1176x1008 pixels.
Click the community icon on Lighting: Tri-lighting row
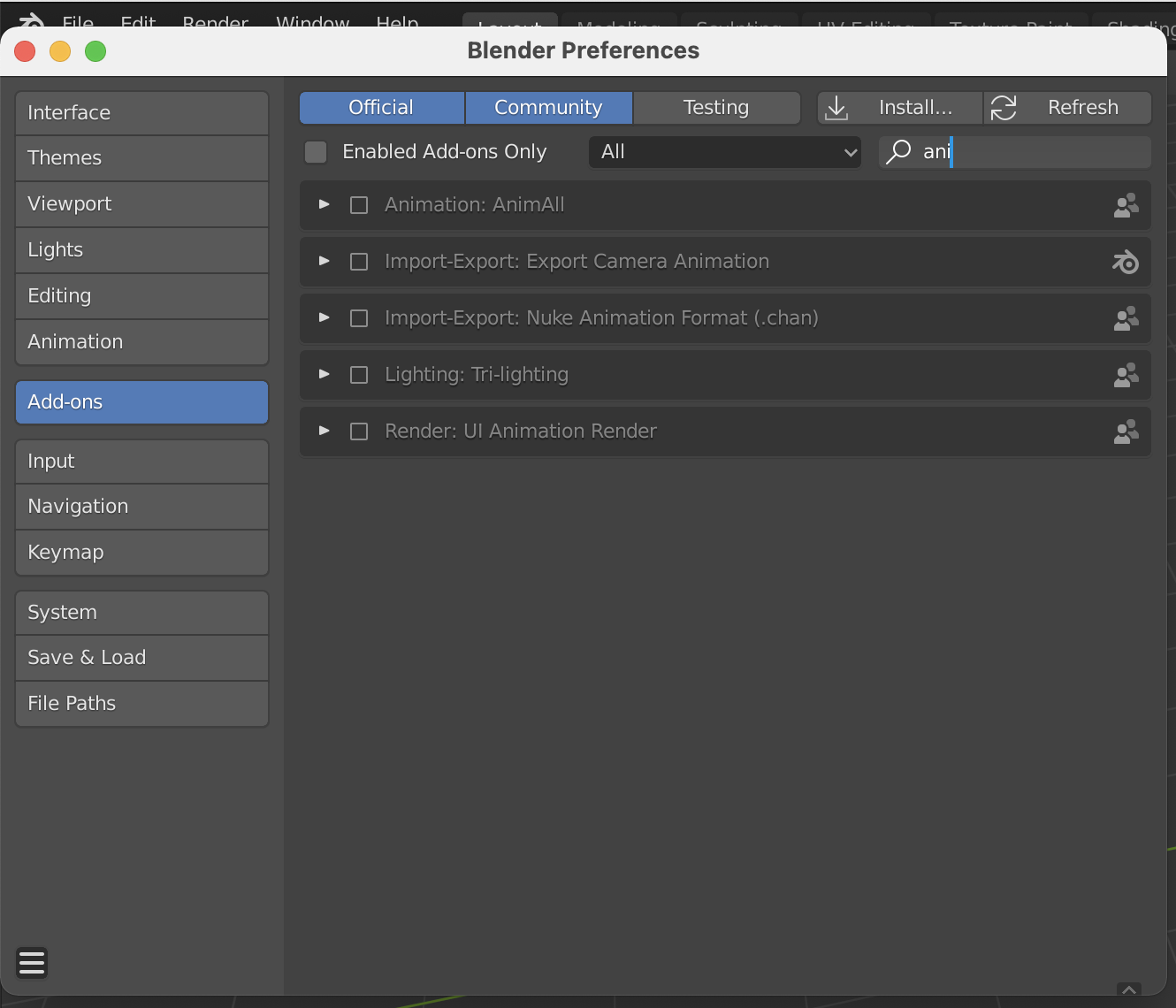pos(1126,376)
